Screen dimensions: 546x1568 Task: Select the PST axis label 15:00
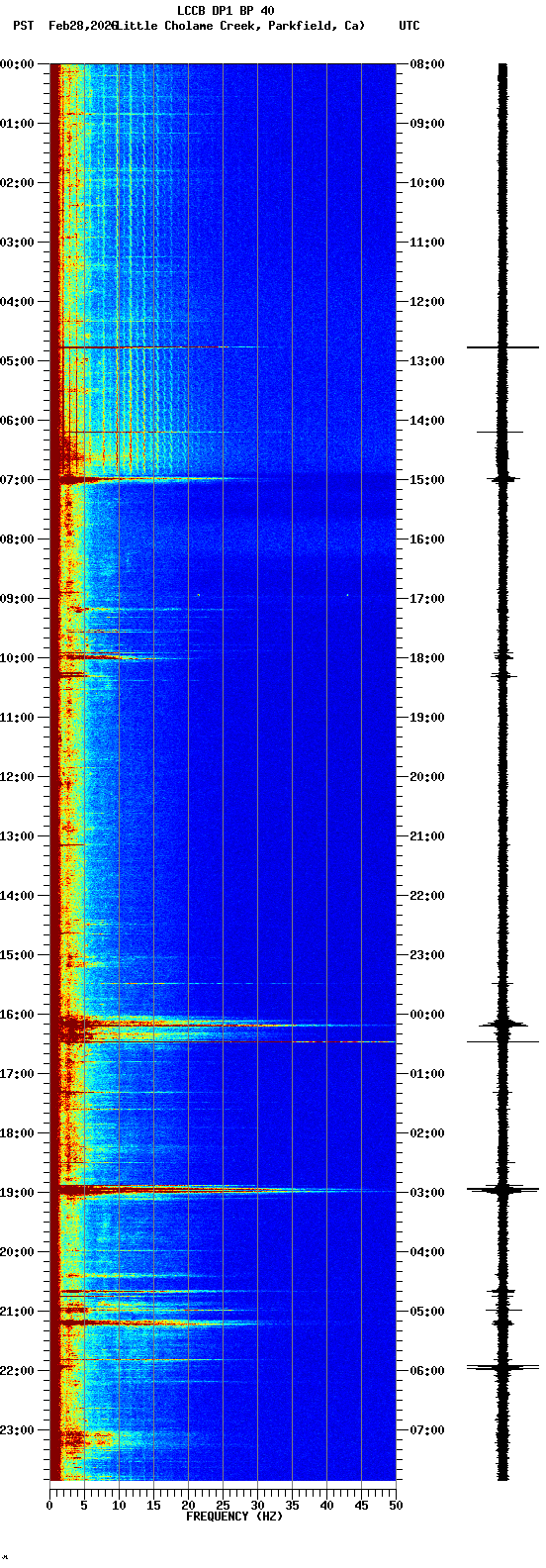pos(16,955)
